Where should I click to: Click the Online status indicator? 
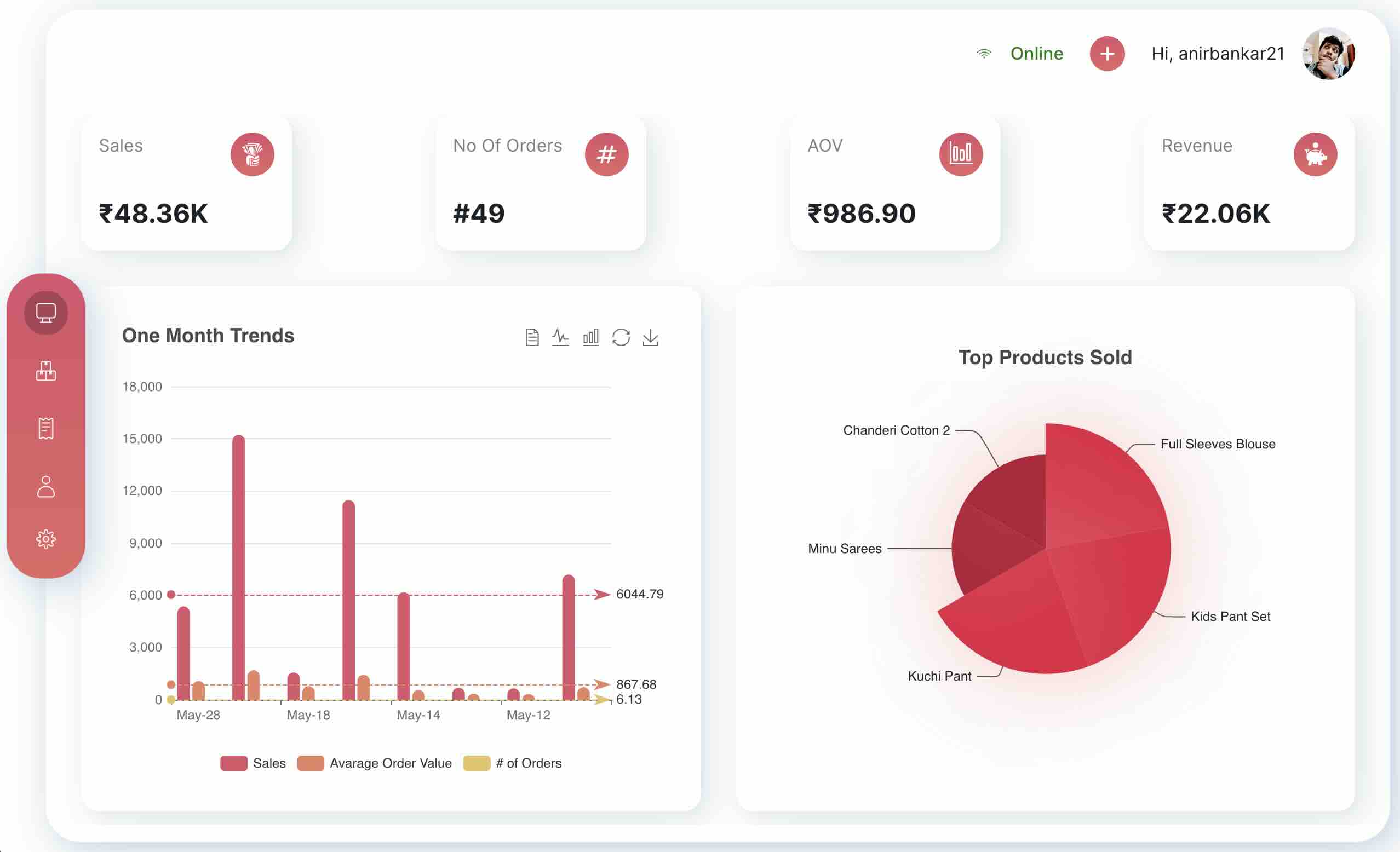click(x=1036, y=54)
